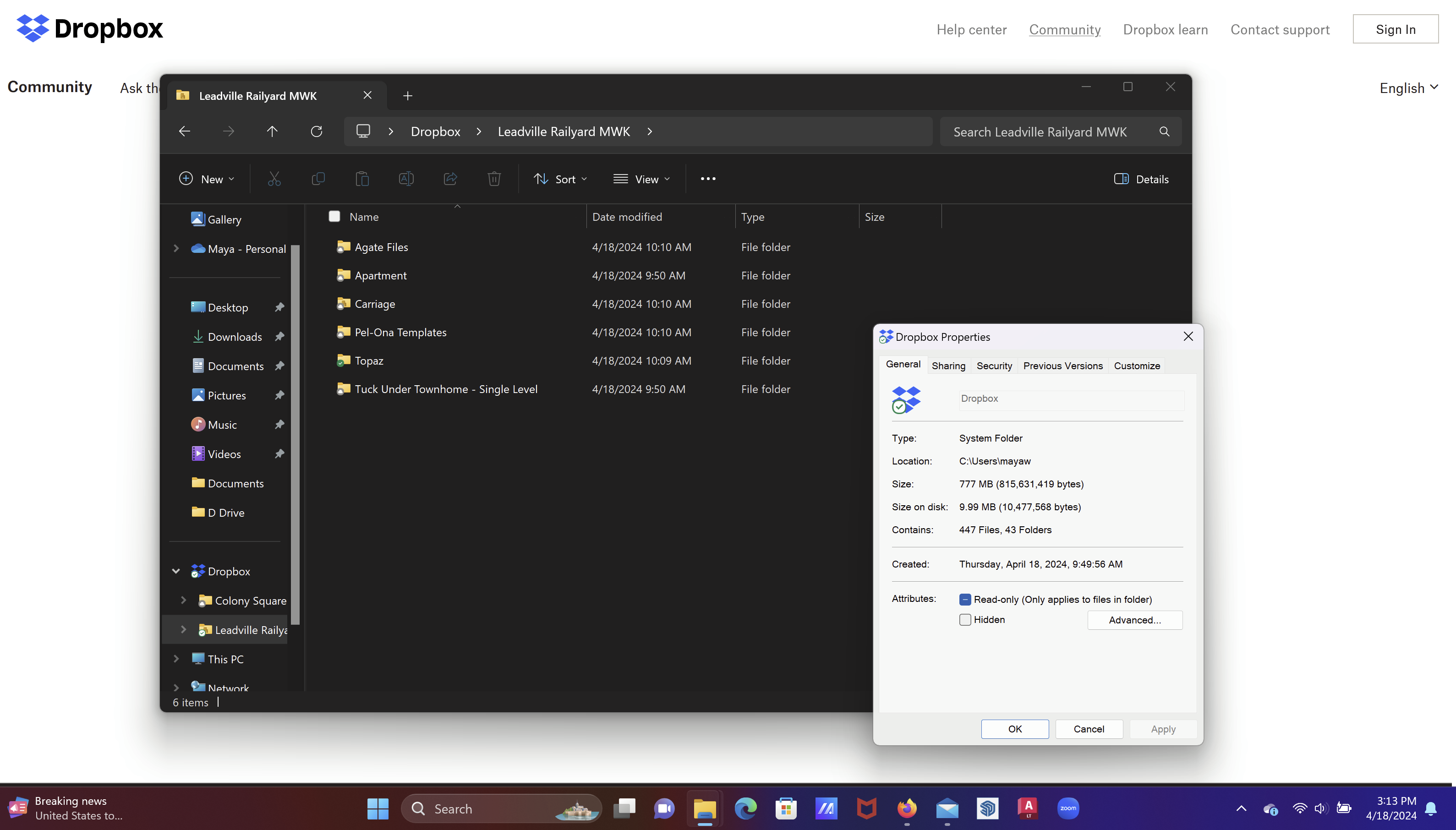Check the Hidden attribute checkbox
Image resolution: width=1456 pixels, height=830 pixels.
click(x=965, y=620)
